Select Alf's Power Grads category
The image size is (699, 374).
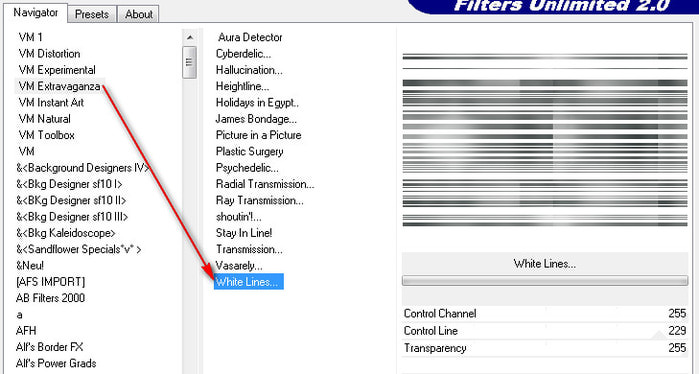pyautogui.click(x=56, y=363)
